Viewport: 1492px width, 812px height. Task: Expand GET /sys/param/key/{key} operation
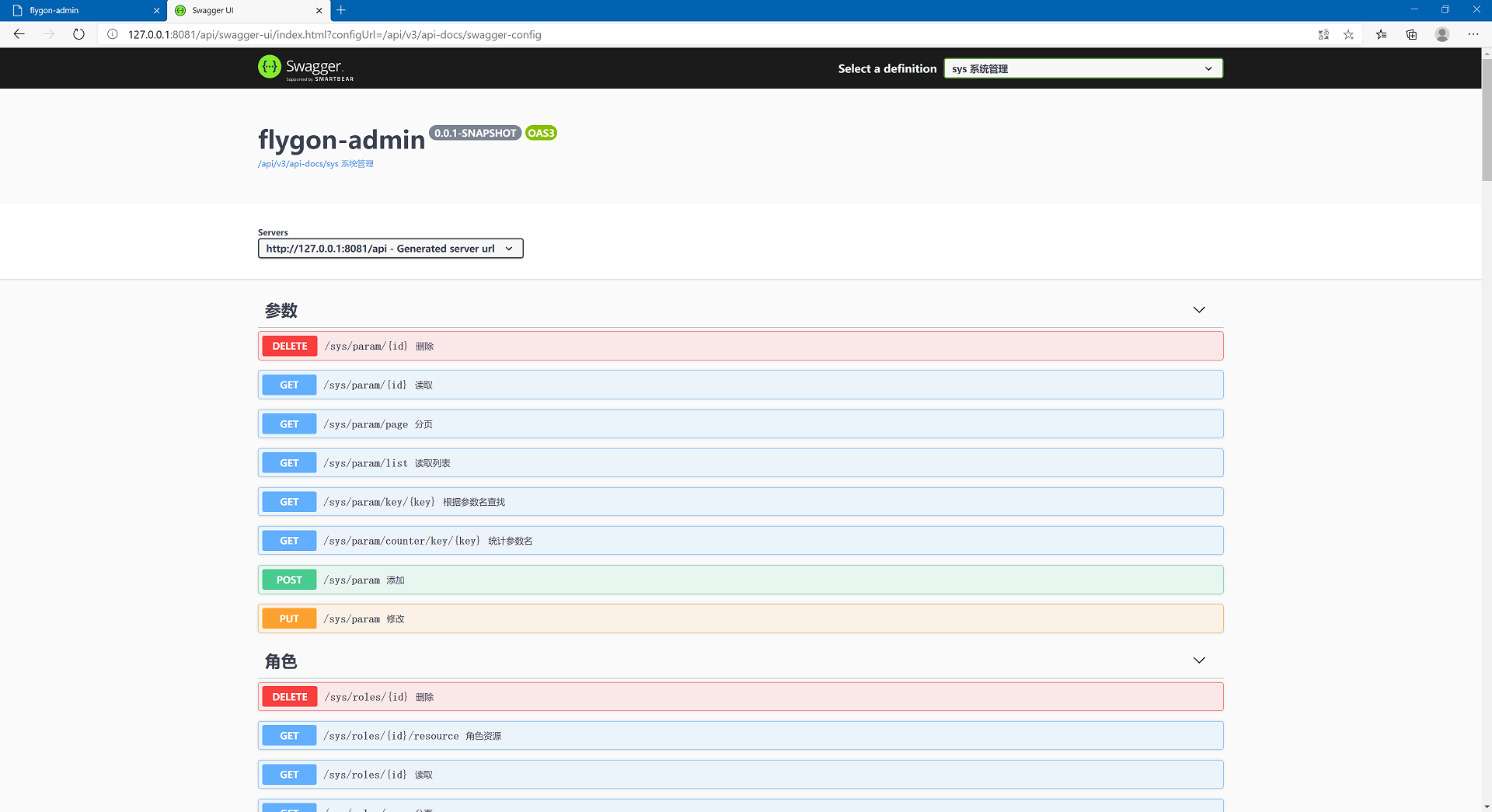coord(741,502)
